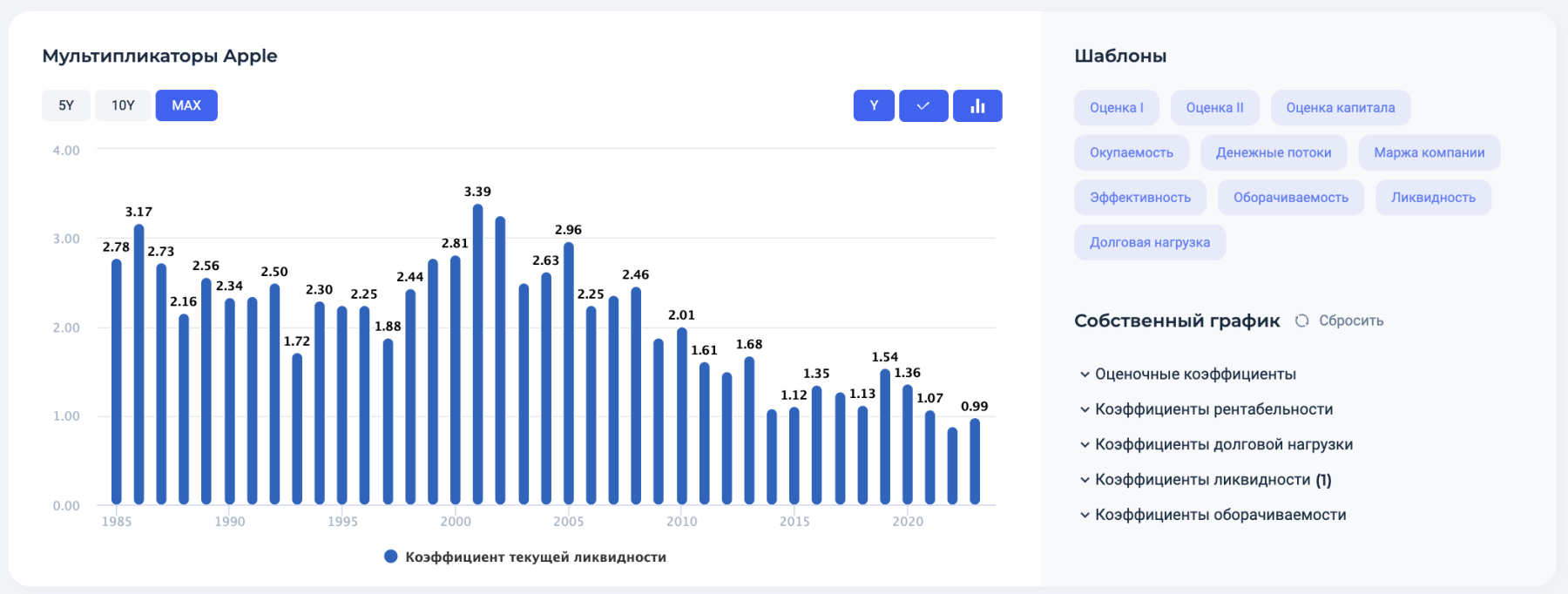Click the data label 1.07

click(930, 398)
